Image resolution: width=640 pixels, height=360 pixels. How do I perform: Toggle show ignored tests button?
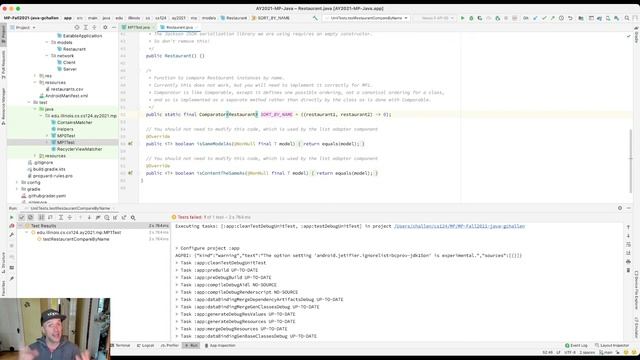coord(30,218)
